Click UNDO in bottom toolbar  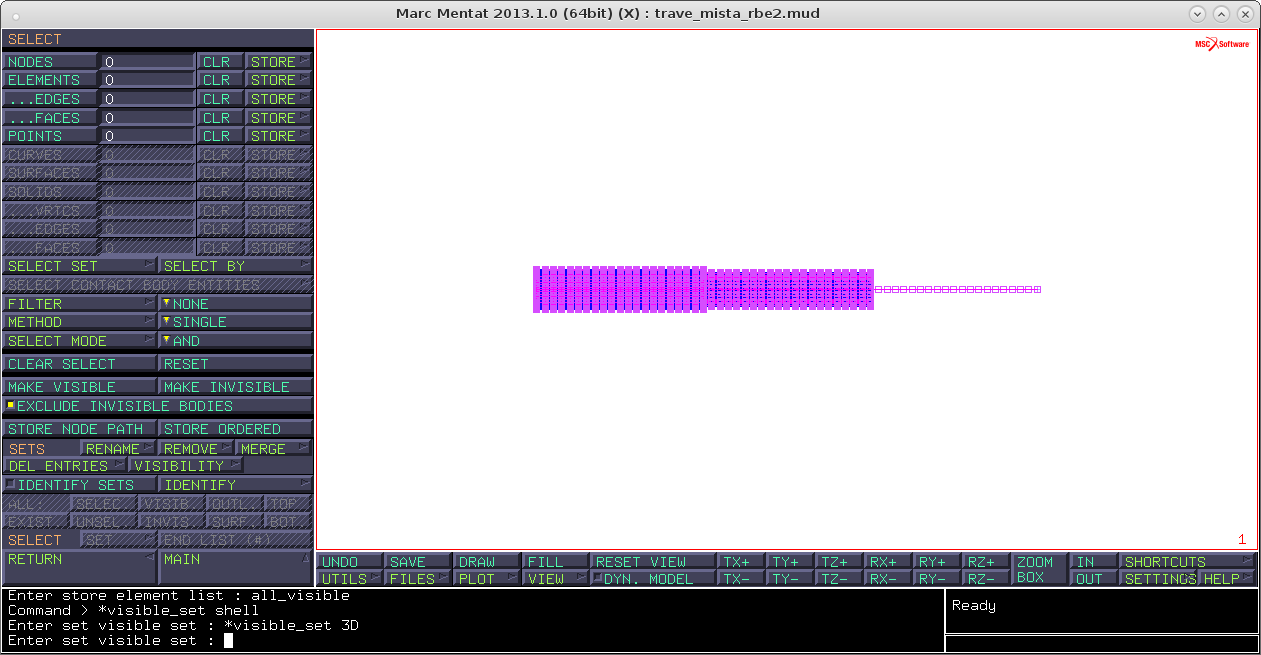coord(350,562)
